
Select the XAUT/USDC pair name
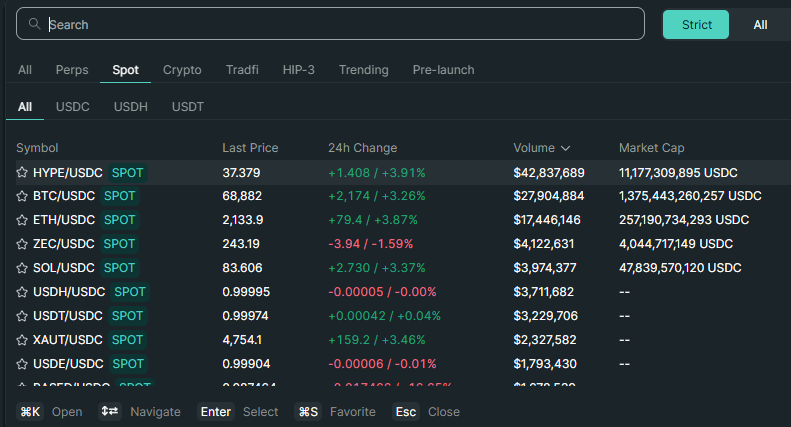(68, 340)
